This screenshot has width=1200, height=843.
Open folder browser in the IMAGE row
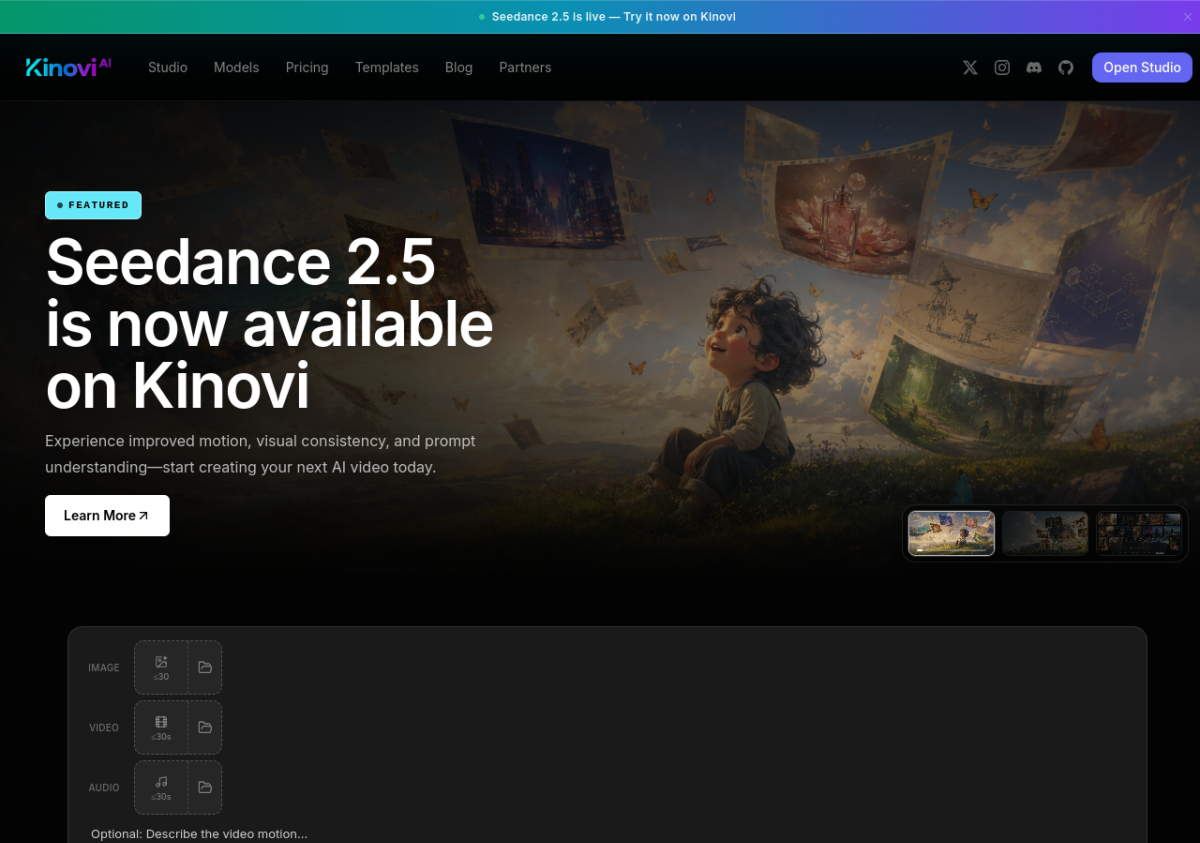(x=205, y=667)
